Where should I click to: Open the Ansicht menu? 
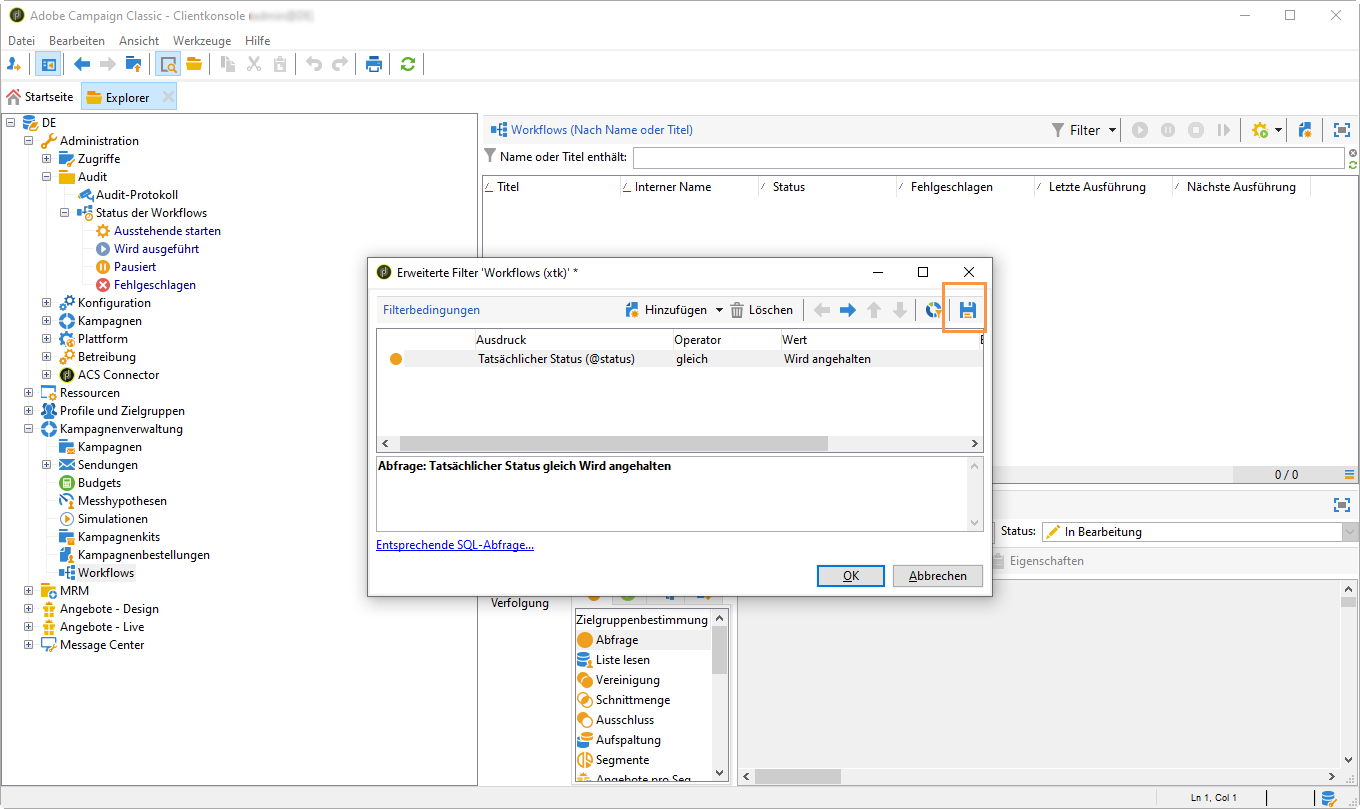tap(139, 41)
